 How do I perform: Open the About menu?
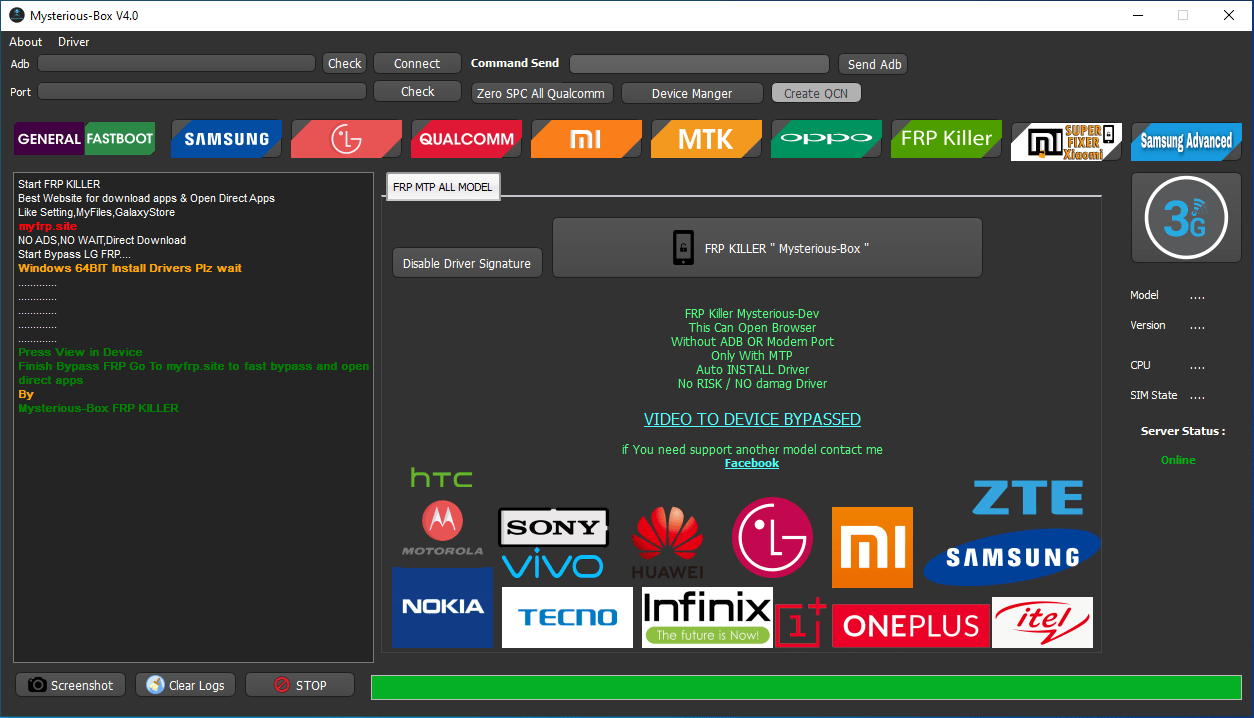coord(25,42)
